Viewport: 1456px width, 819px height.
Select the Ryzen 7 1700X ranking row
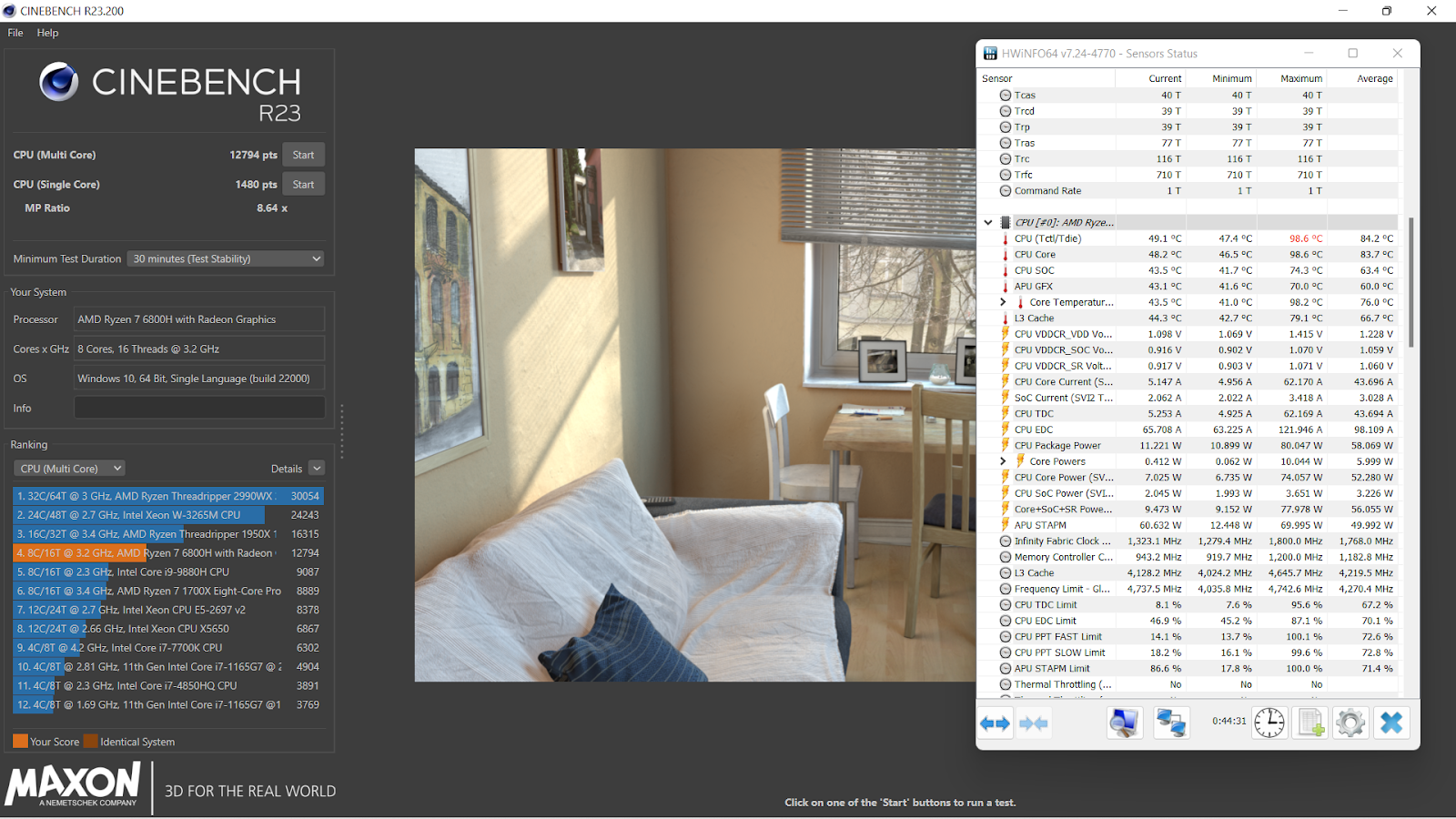168,591
